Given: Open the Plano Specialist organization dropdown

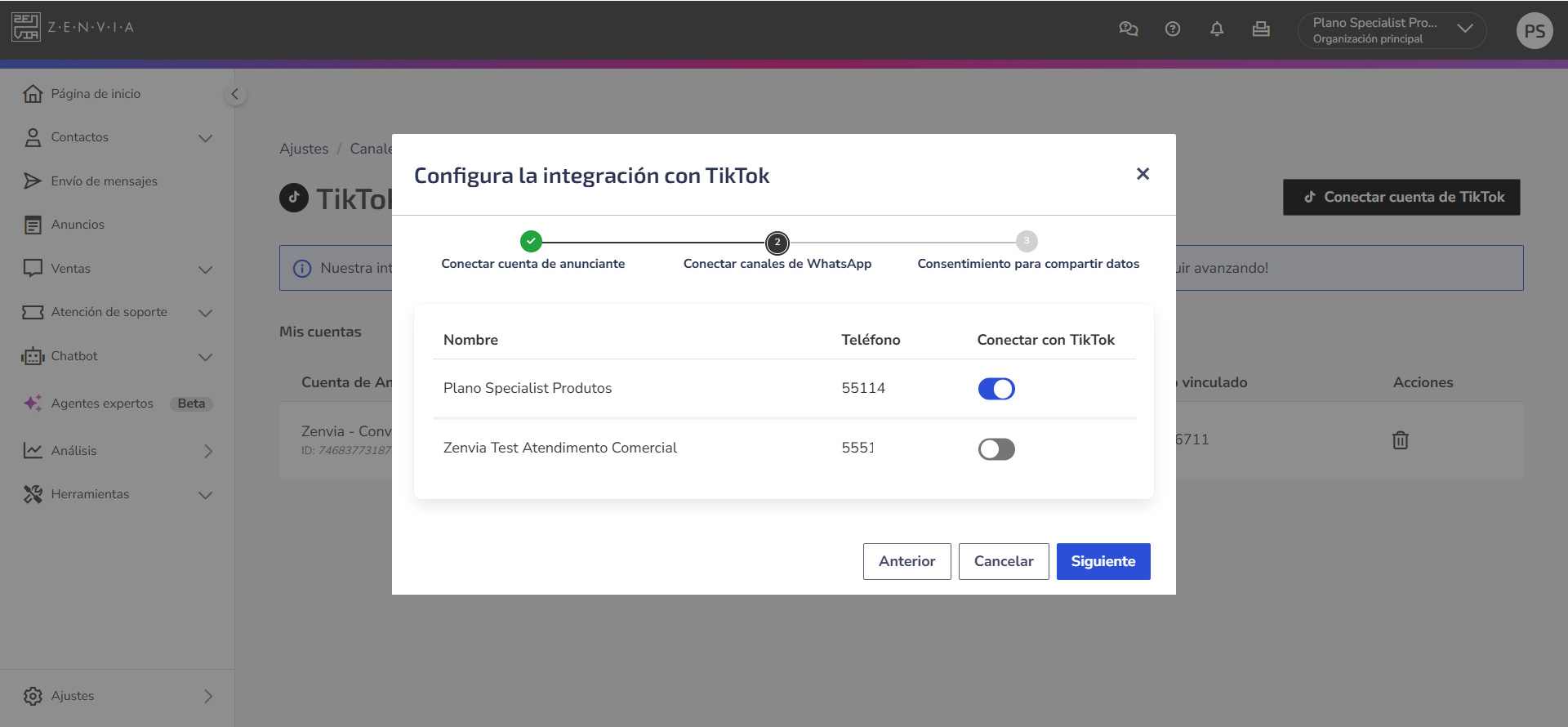Looking at the screenshot, I should coord(1392,30).
